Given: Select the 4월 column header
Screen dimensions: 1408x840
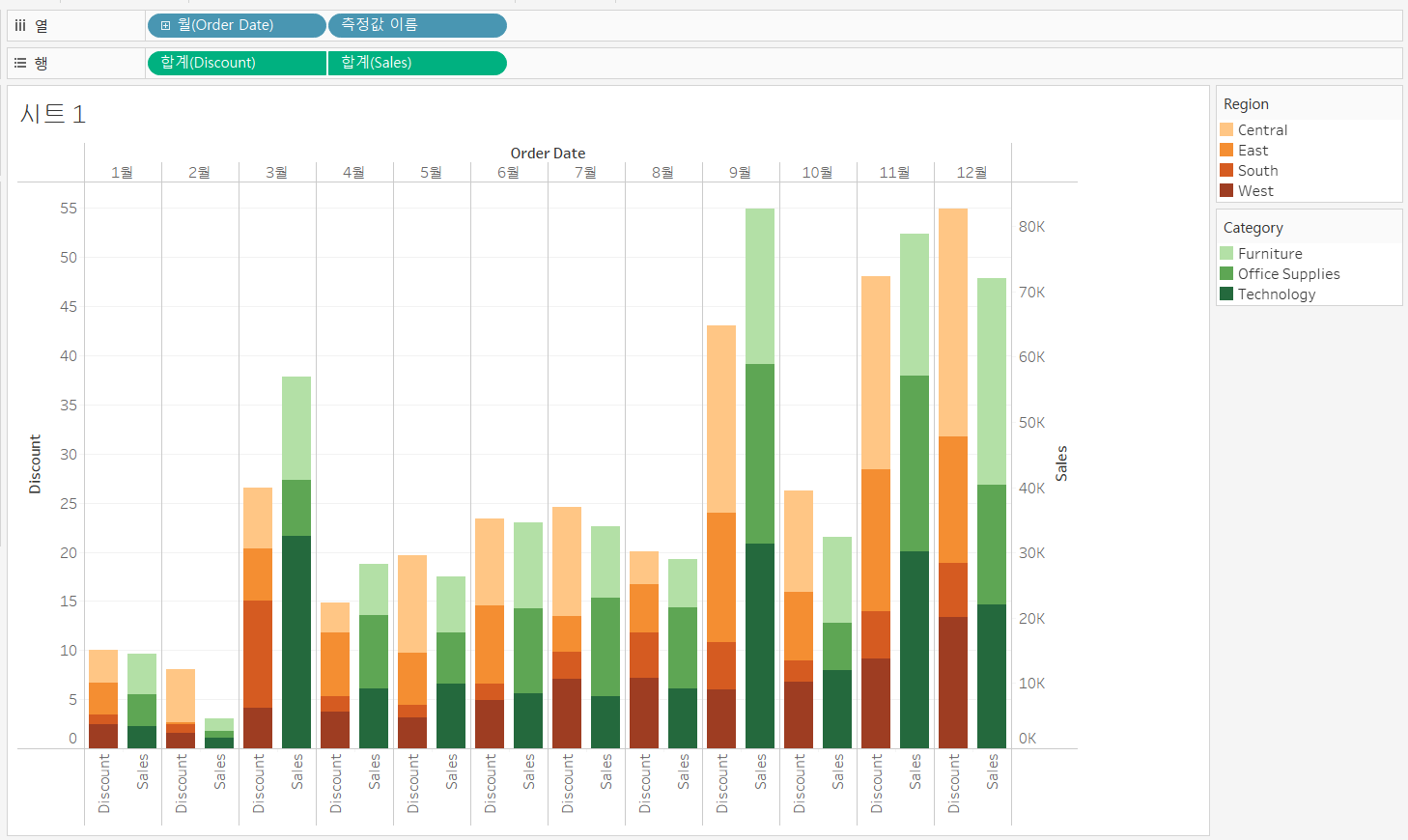Looking at the screenshot, I should point(354,172).
